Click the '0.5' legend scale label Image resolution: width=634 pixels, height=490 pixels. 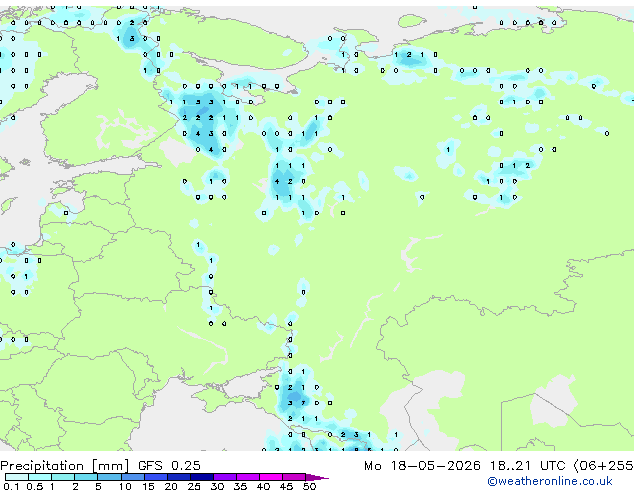coord(35,486)
